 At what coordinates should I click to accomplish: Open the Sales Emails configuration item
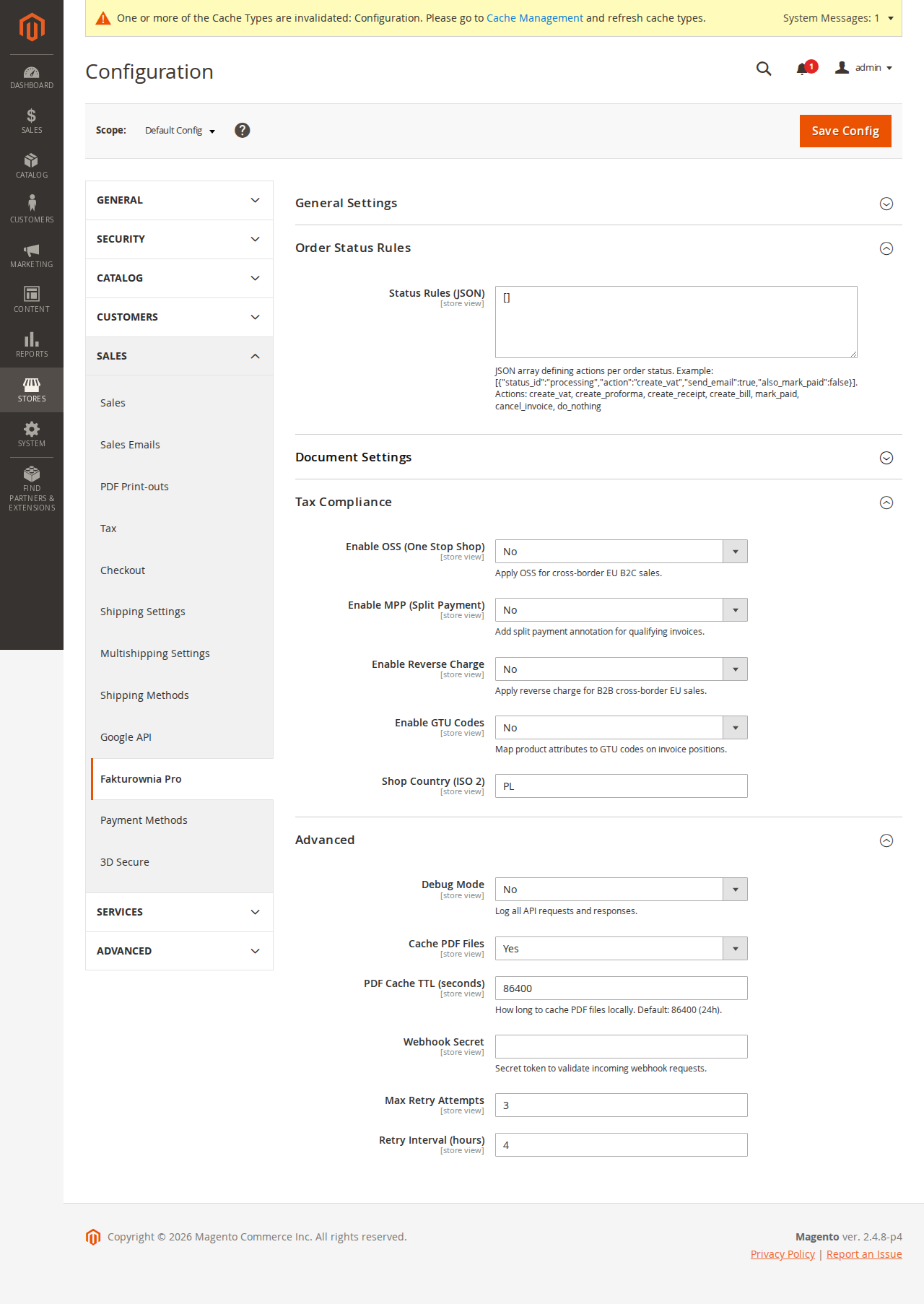[130, 445]
